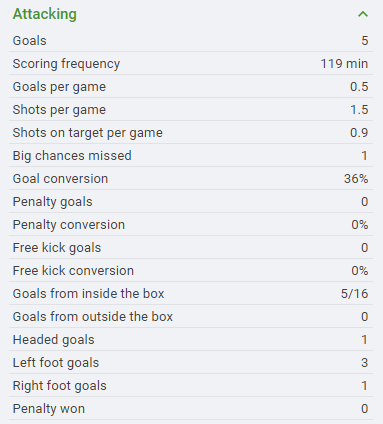This screenshot has width=383, height=424.
Task: Select the 5/16 value
Action: (354, 294)
